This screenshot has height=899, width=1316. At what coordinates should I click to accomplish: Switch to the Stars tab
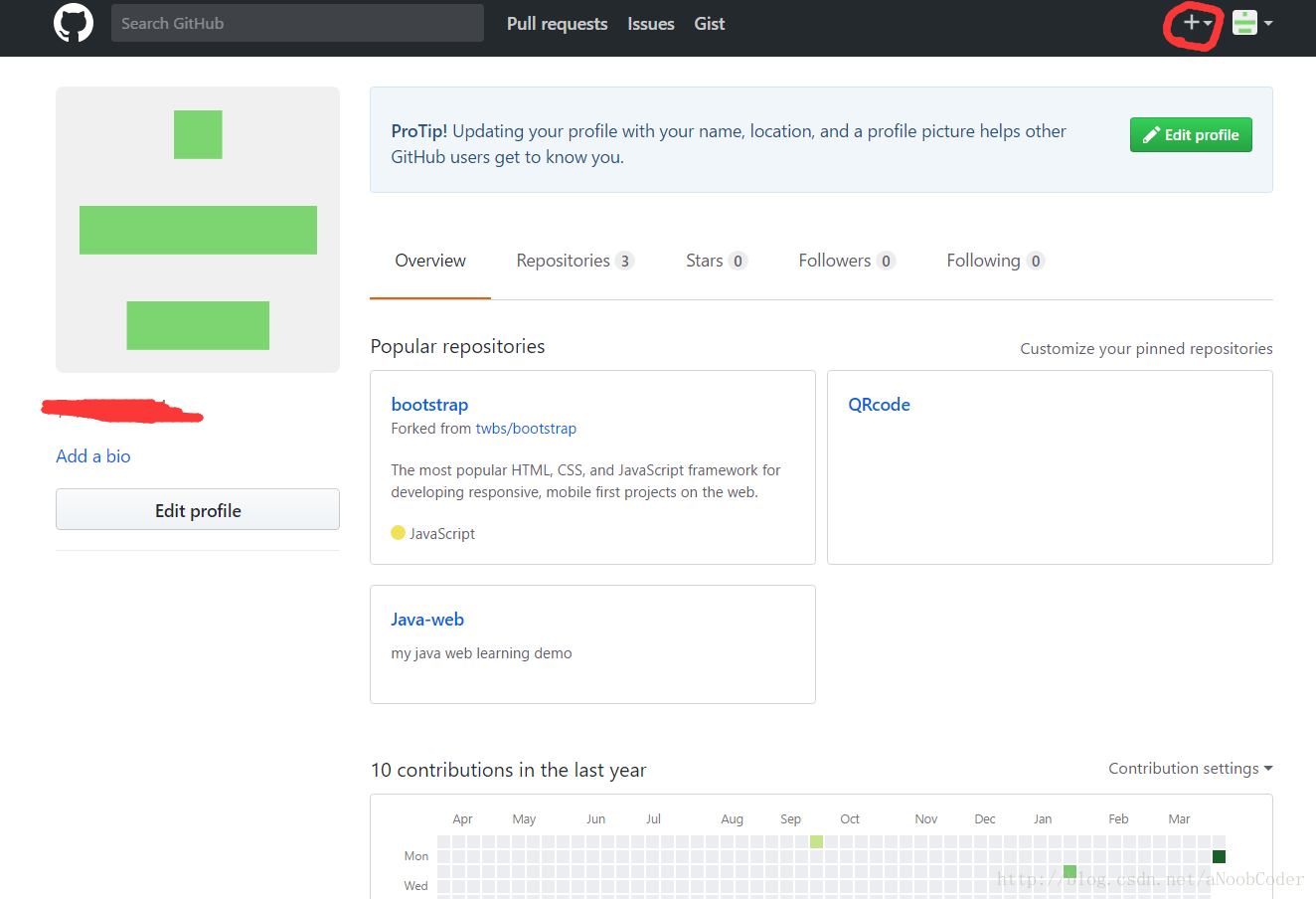(716, 261)
